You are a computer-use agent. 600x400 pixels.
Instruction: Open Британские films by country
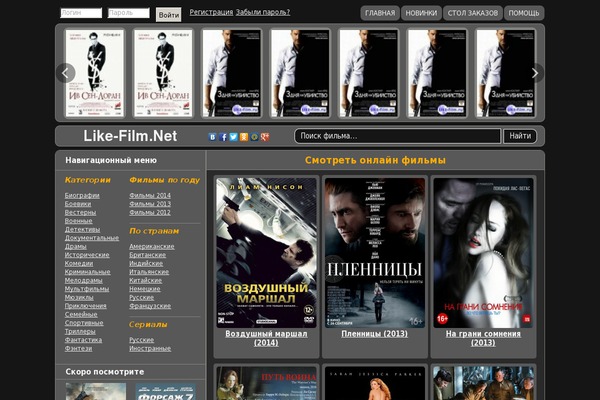click(147, 255)
